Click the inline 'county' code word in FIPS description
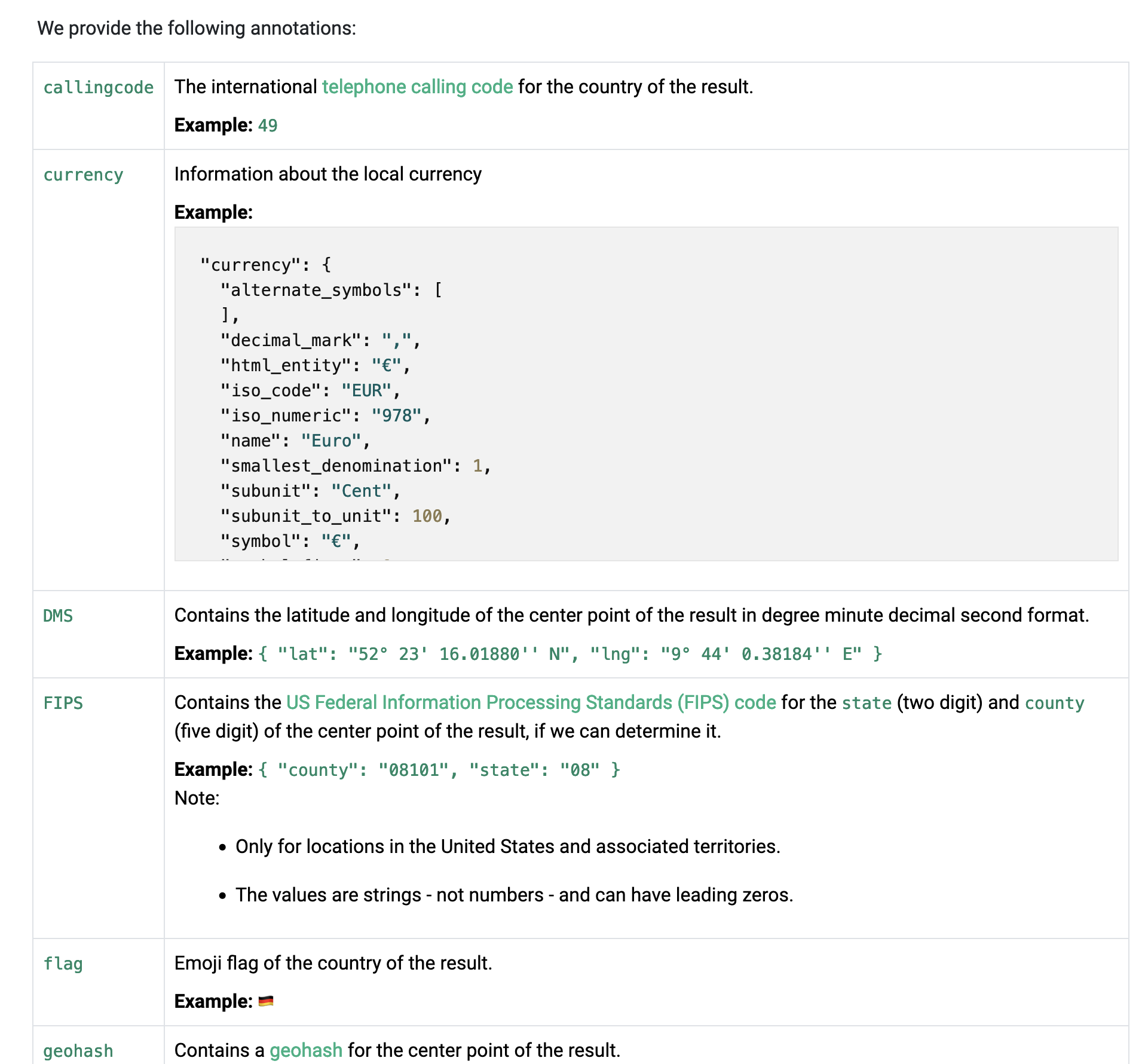This screenshot has height=1064, width=1145. point(1055,703)
